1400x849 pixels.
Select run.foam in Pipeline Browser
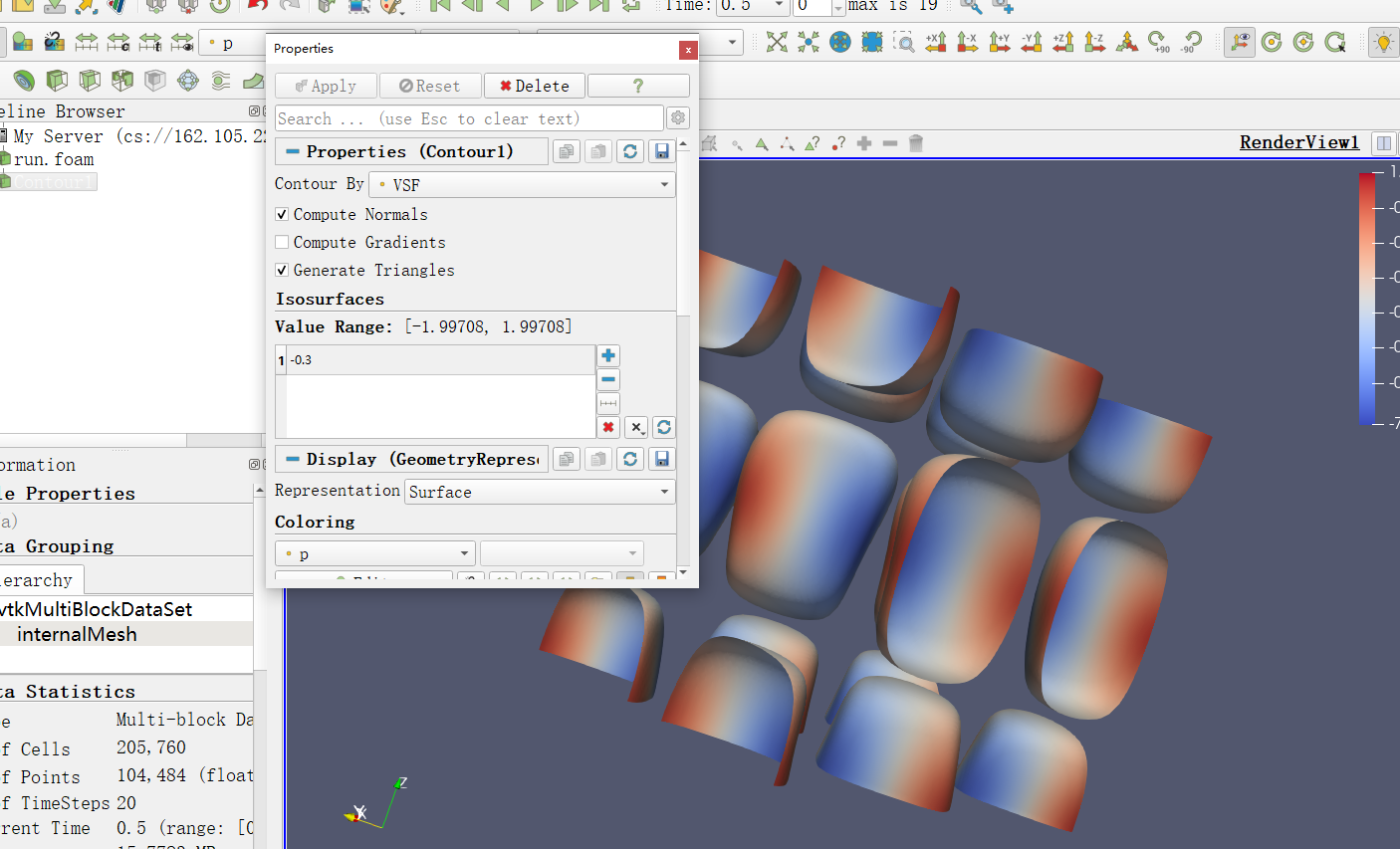point(54,159)
